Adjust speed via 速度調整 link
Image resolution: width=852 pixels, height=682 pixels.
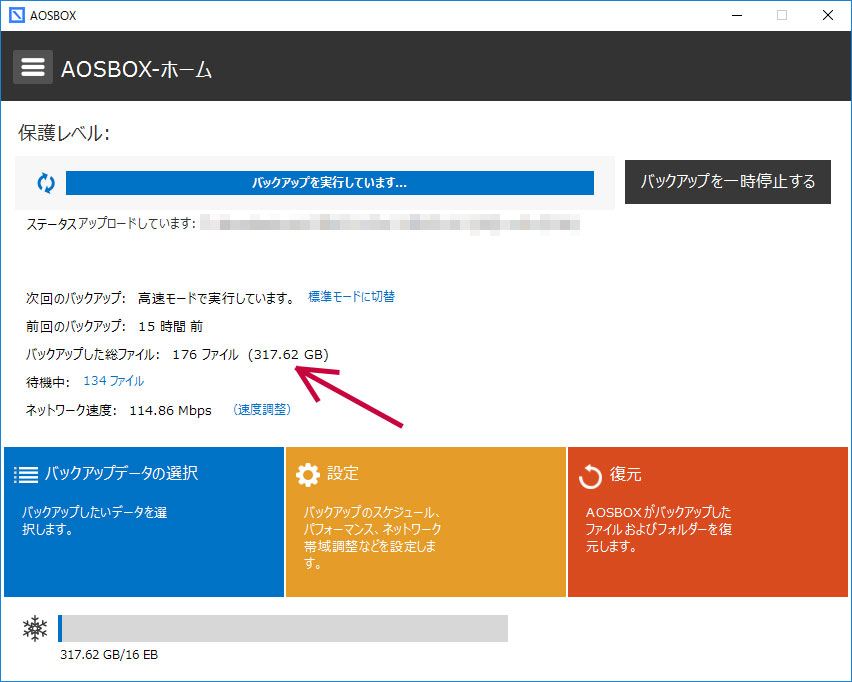pos(262,409)
